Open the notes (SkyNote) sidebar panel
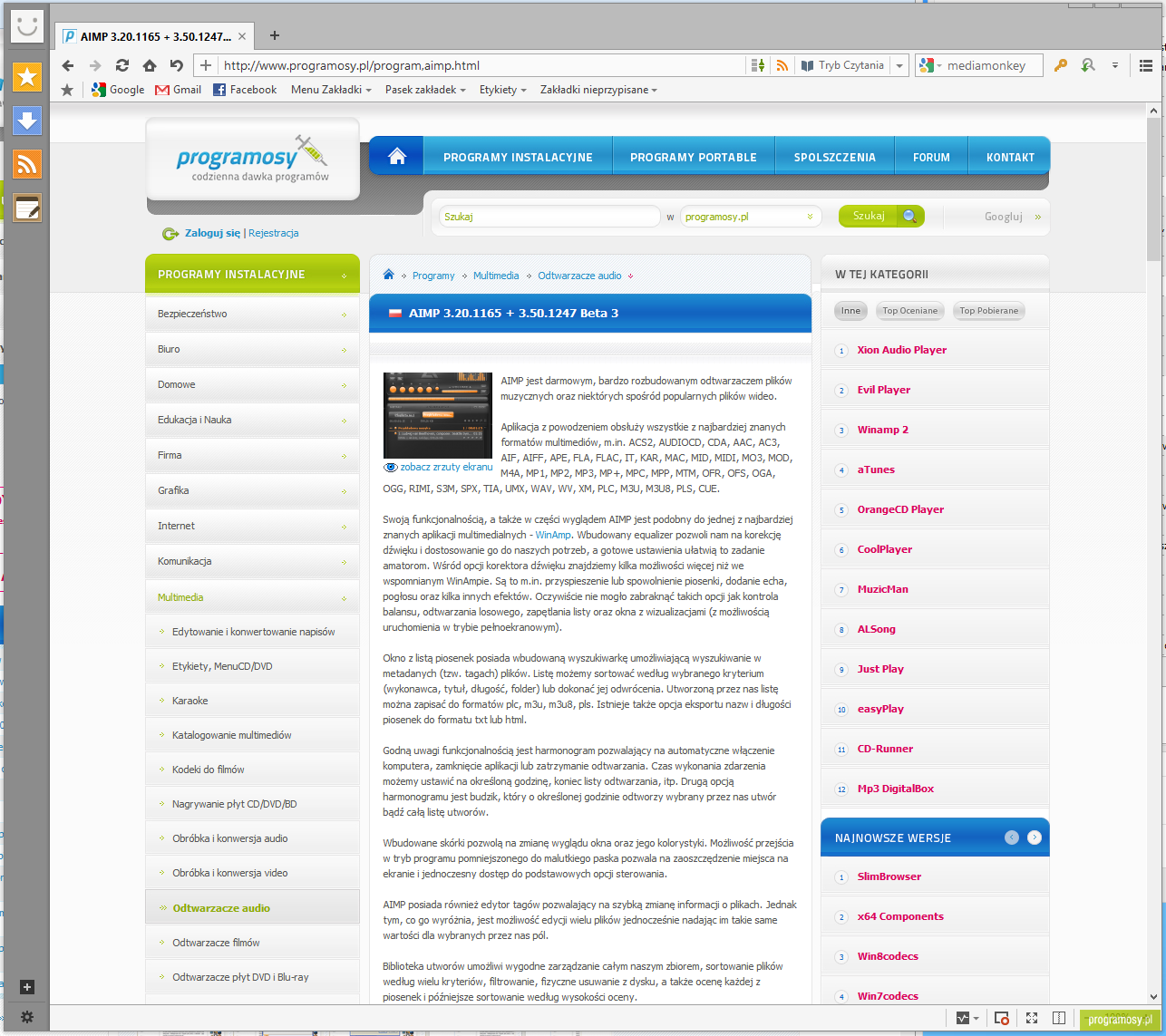 (x=27, y=208)
